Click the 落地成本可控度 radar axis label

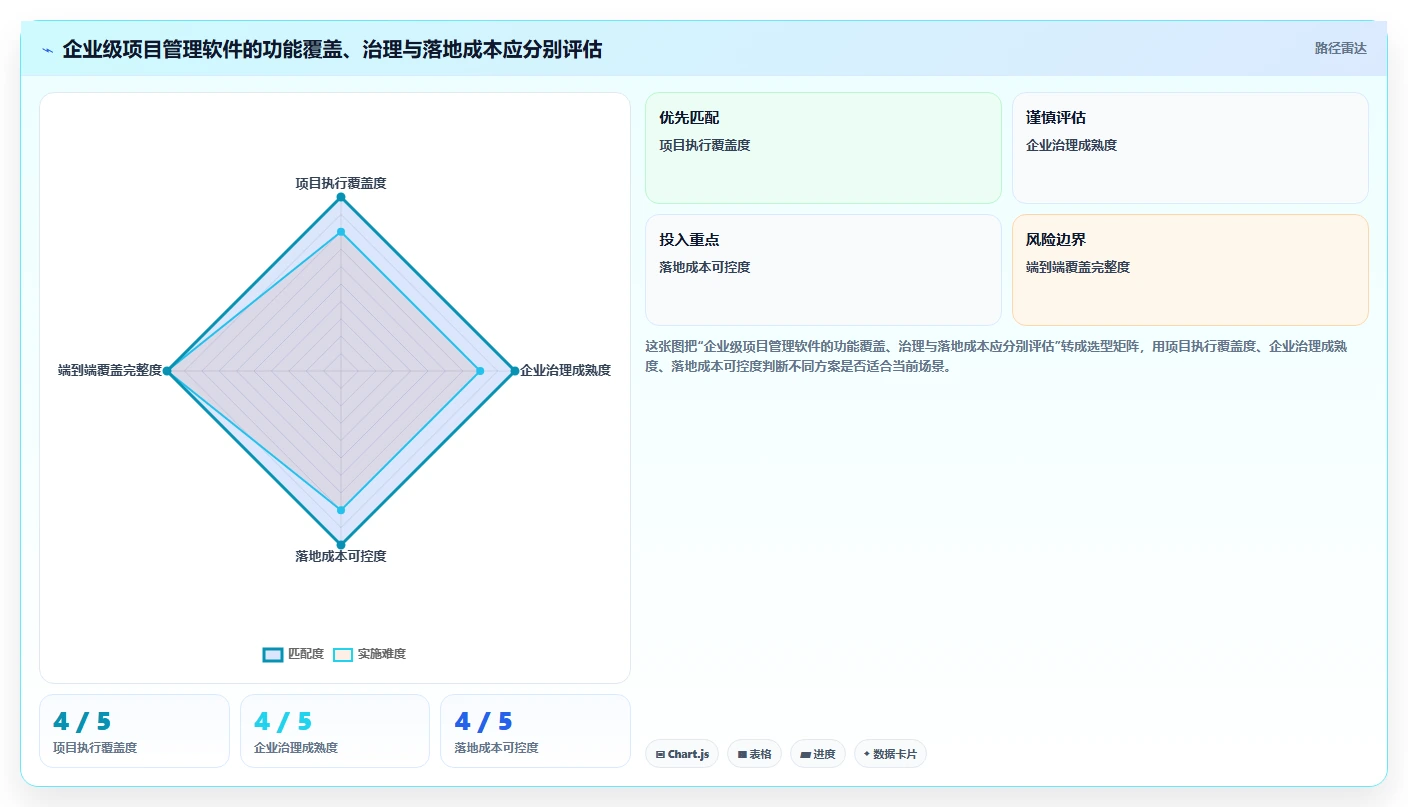pyautogui.click(x=341, y=556)
